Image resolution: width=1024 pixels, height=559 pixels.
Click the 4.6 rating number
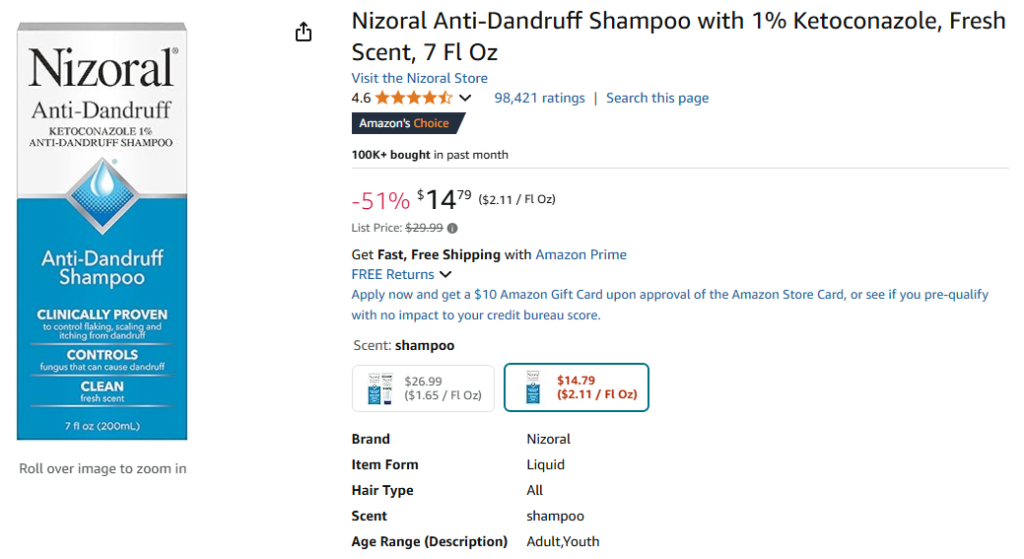(x=361, y=98)
